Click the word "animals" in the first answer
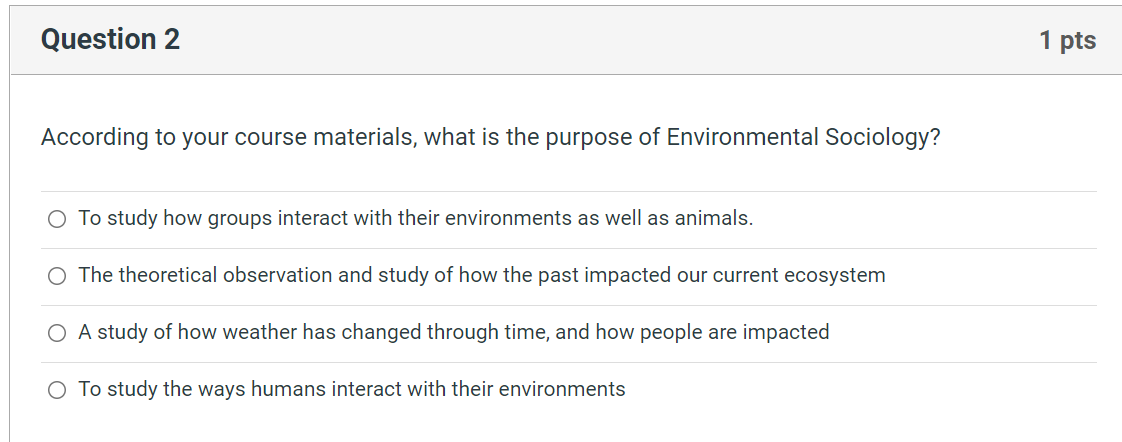Screen dimensions: 1122x442 tap(712, 218)
